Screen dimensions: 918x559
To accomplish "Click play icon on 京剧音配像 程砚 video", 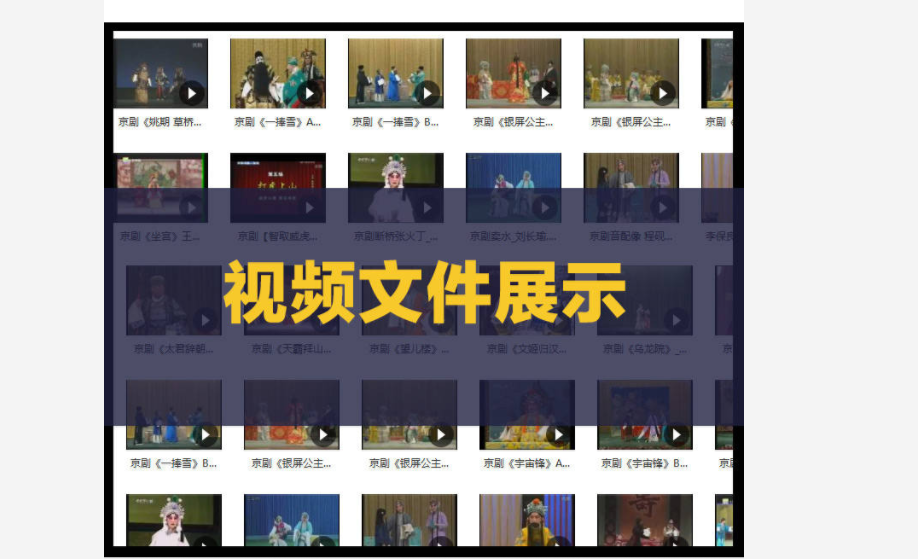I will tap(663, 207).
